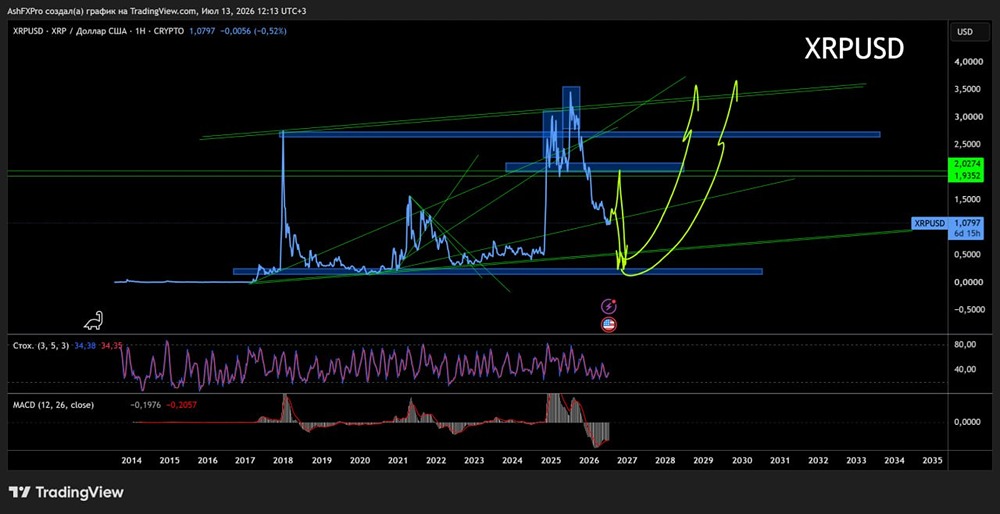
Task: Click the green 1,9352 price label
Action: coord(967,174)
